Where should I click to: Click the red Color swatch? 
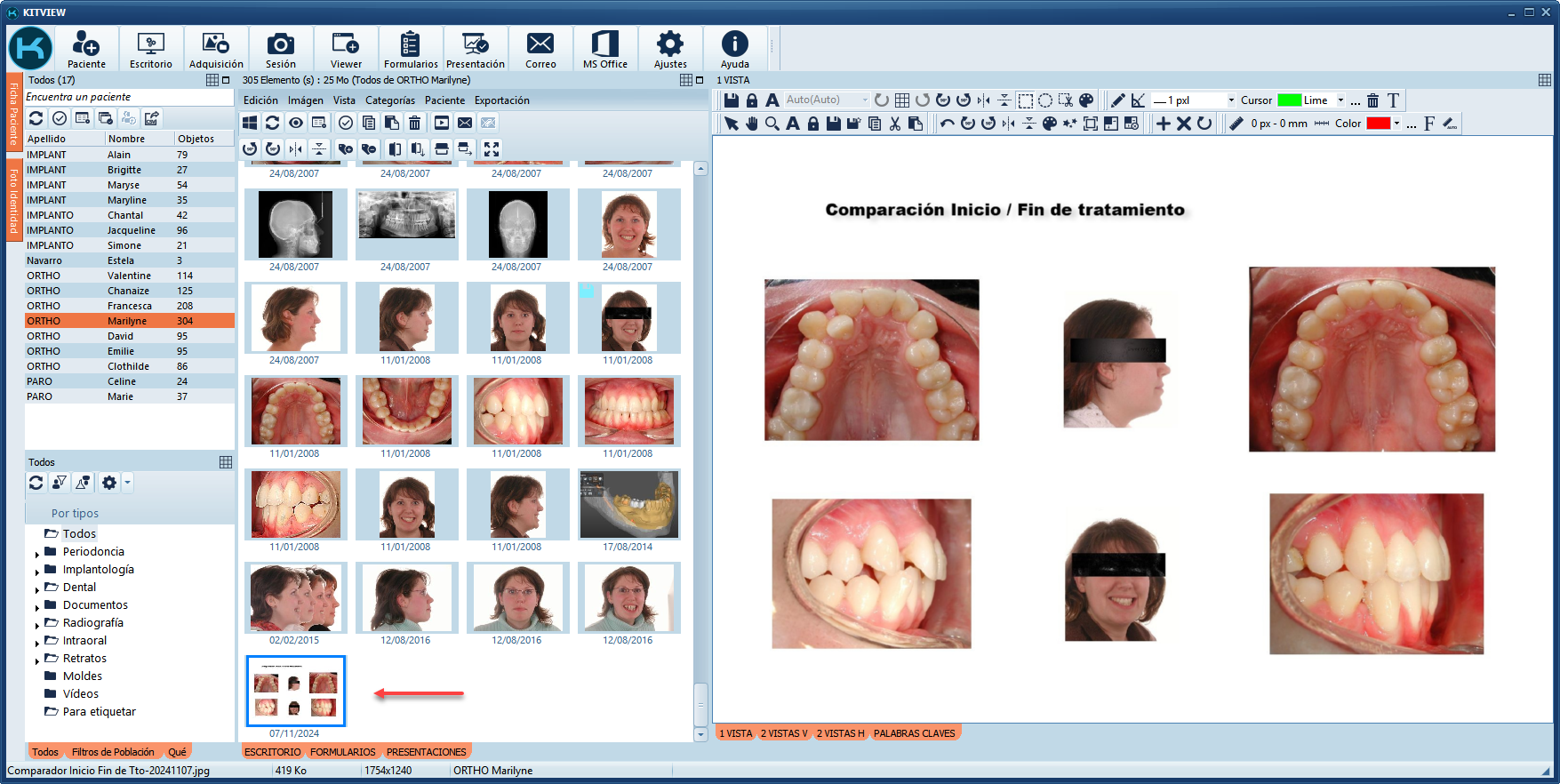pos(1378,124)
